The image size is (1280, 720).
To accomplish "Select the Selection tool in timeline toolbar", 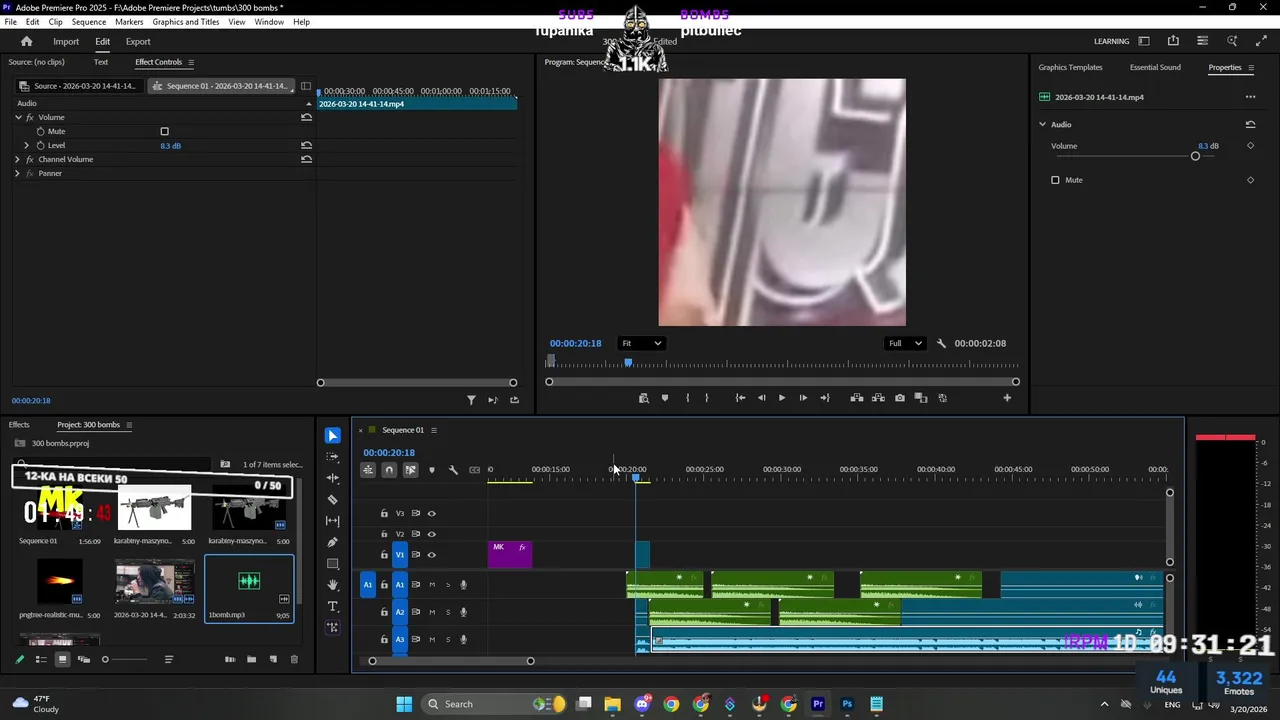I will 333,436.
